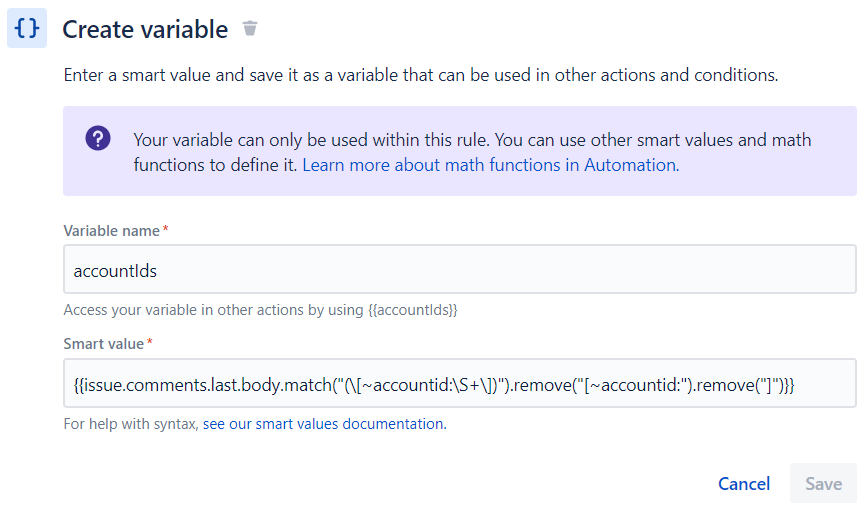Click the curly braces variable icon
The width and height of the screenshot is (865, 512).
(27, 28)
